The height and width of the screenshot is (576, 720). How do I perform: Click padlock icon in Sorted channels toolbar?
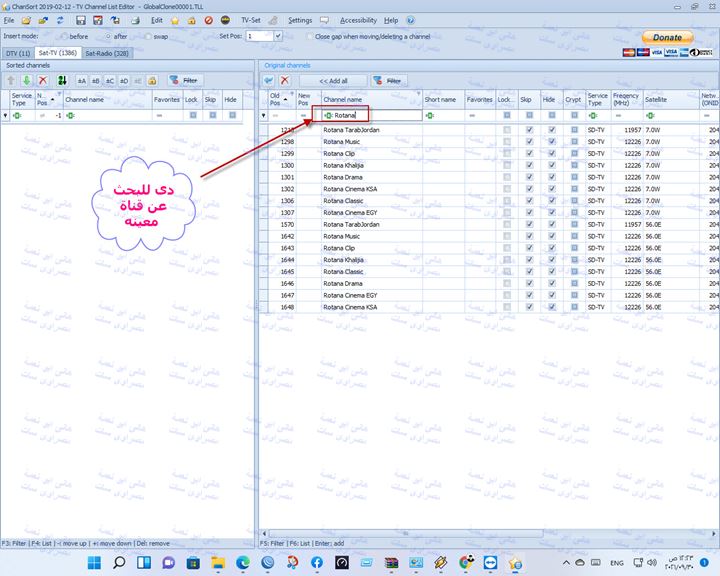click(152, 81)
